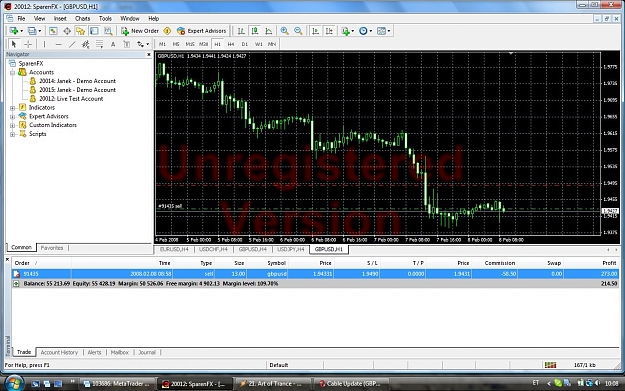Open the Favorites tab in Navigator

pos(52,248)
